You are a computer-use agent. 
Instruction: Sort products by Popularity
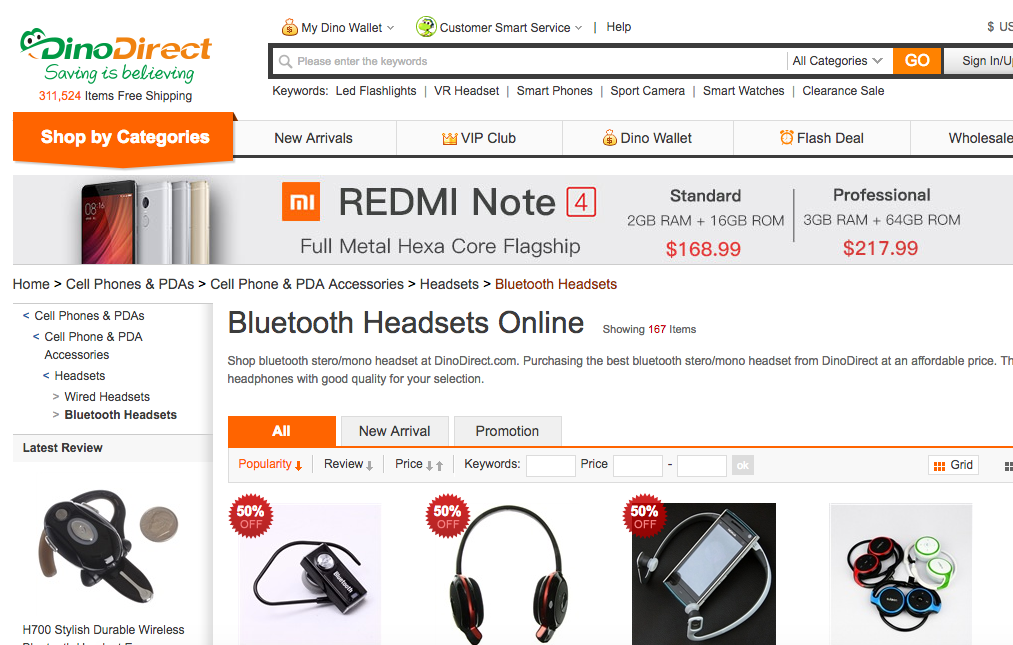270,464
